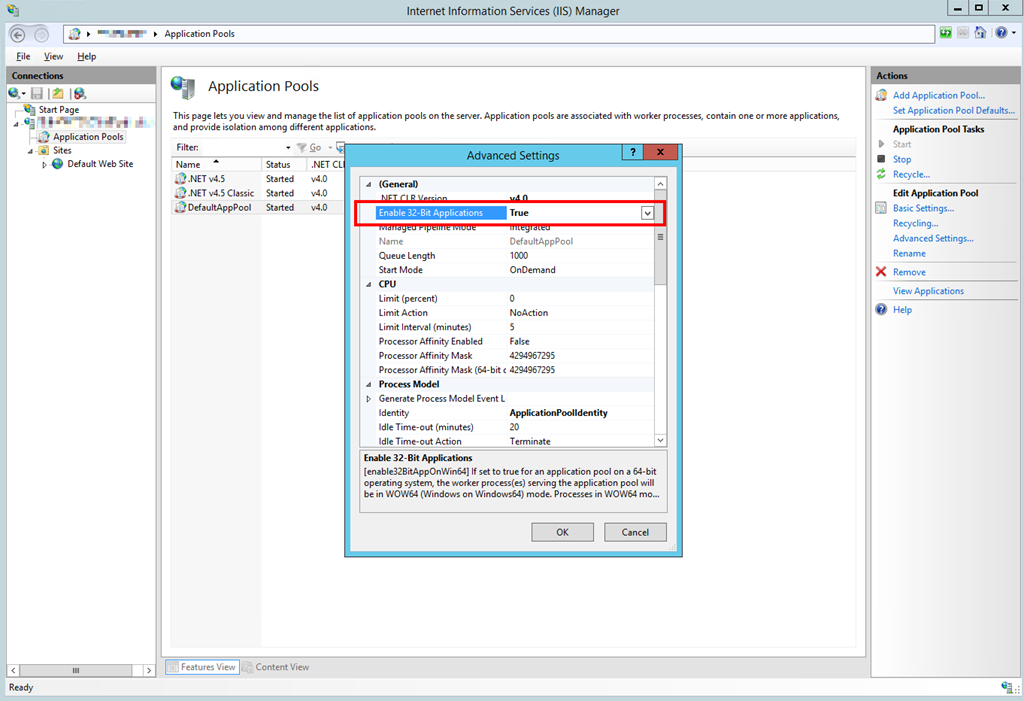Click the delete connection icon in Connections
The image size is (1024, 701).
click(x=80, y=93)
